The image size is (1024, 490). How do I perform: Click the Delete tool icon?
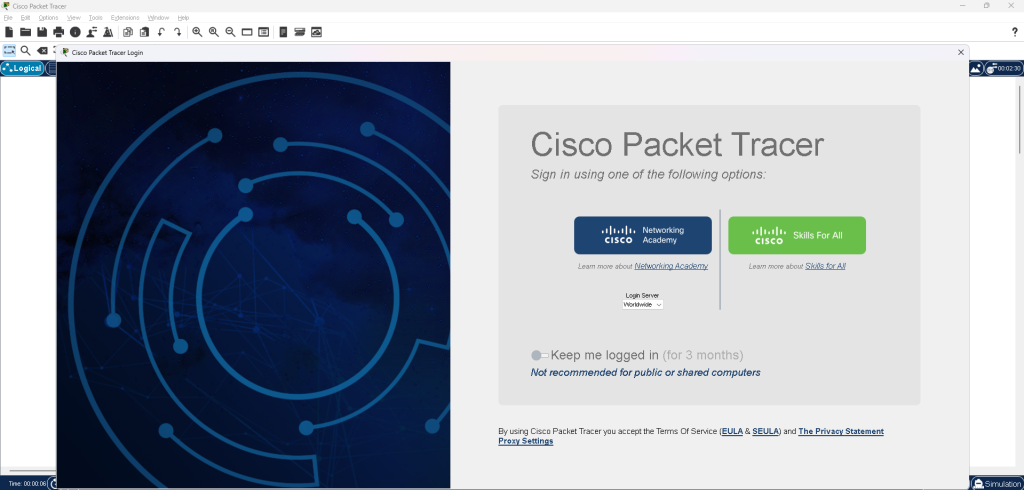click(x=42, y=50)
